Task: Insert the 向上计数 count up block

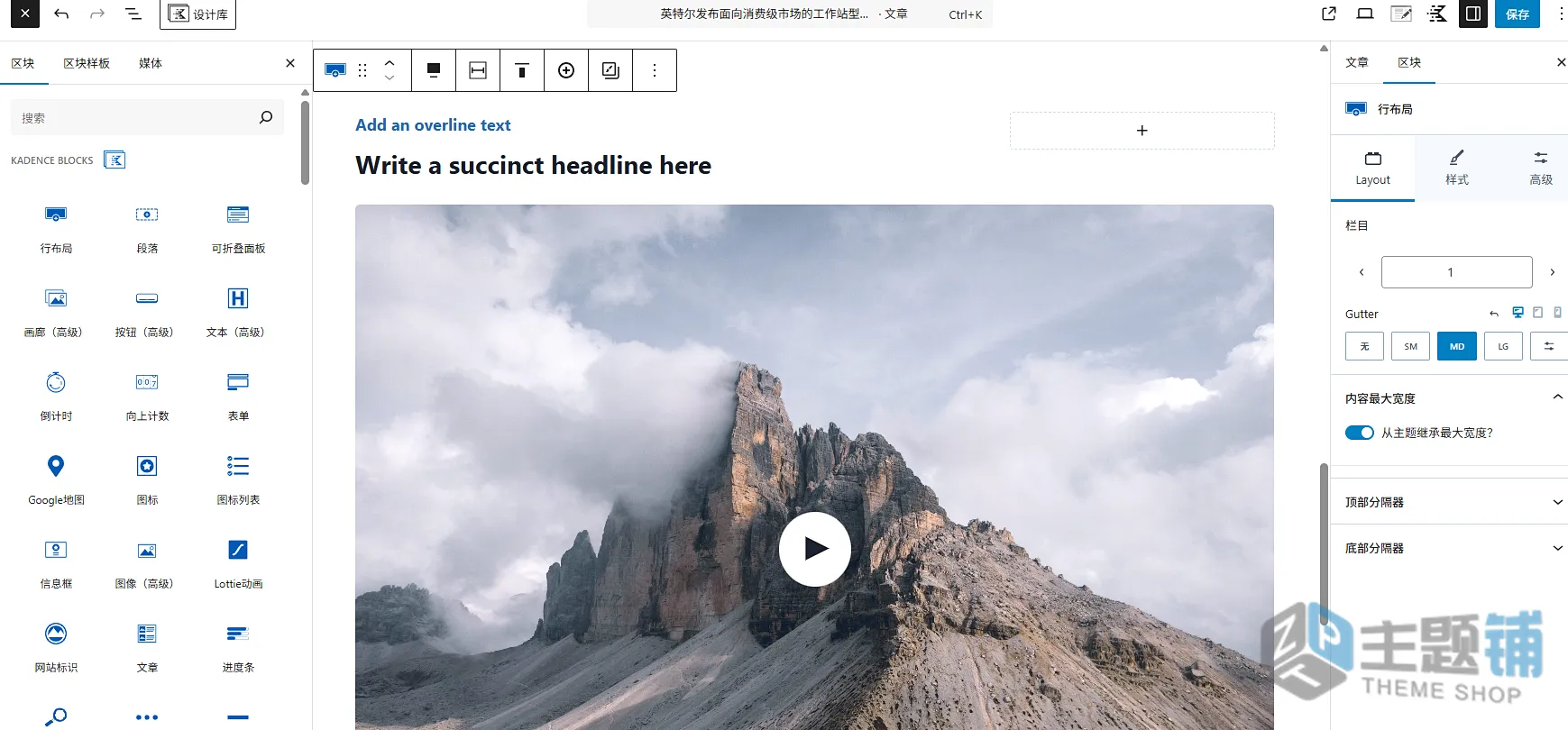Action: 147,397
